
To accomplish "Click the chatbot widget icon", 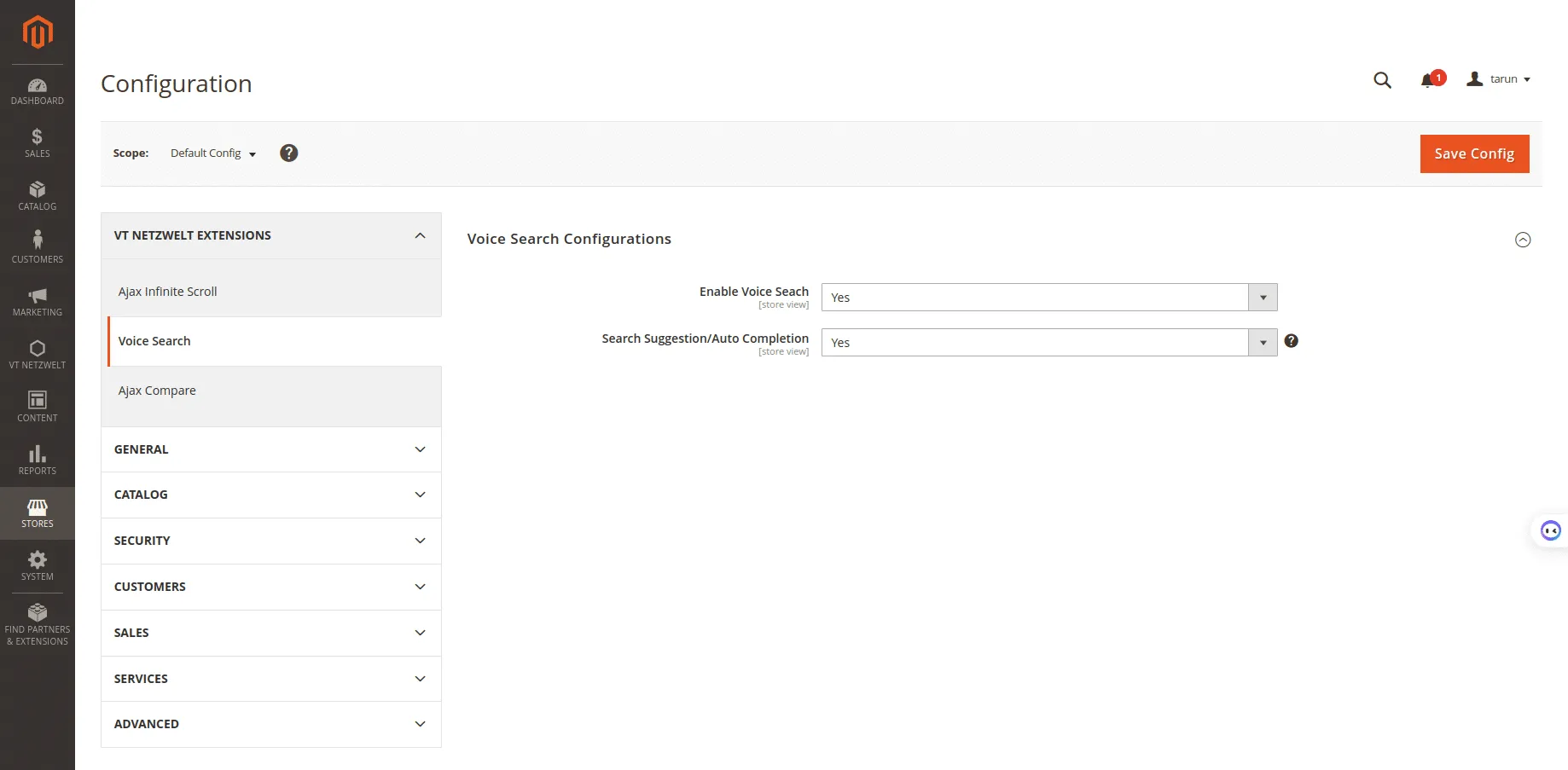I will tap(1550, 531).
